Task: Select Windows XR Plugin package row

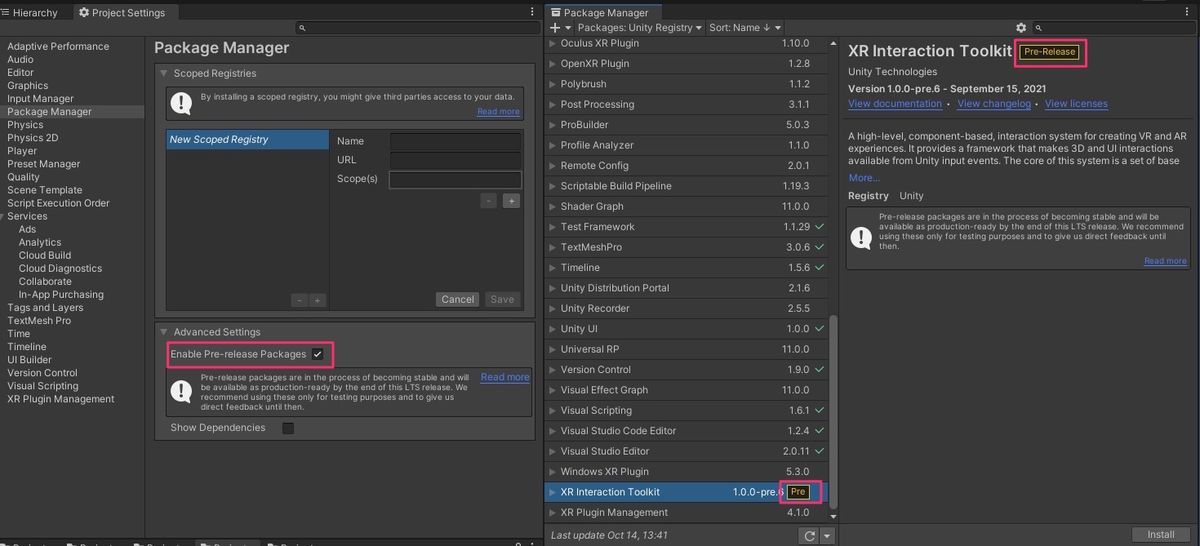Action: click(x=686, y=472)
